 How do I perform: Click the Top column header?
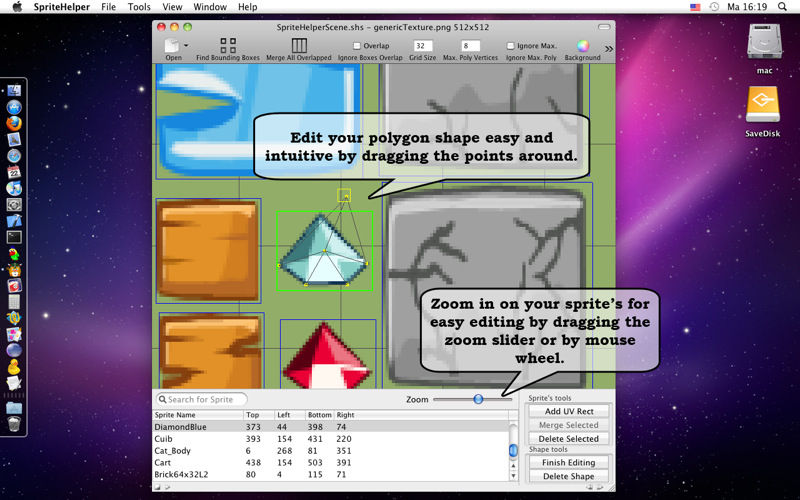pyautogui.click(x=259, y=415)
